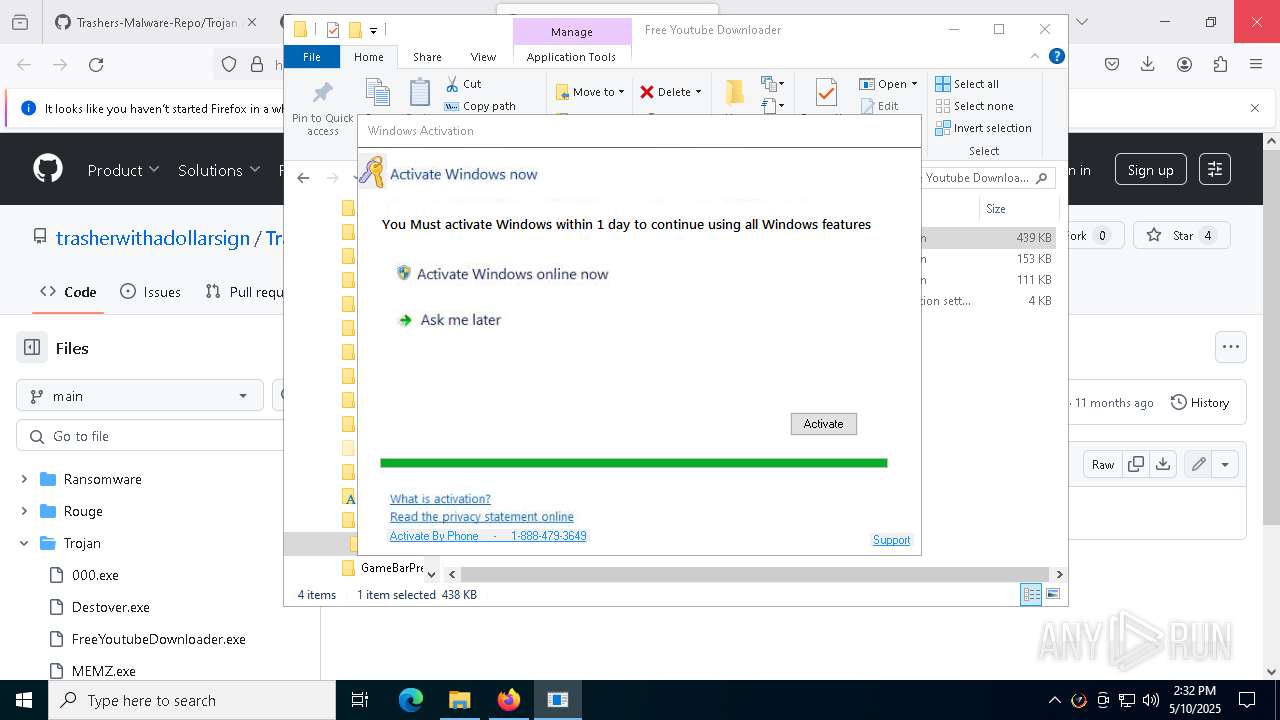
Task: Click the Support link
Action: (x=891, y=540)
